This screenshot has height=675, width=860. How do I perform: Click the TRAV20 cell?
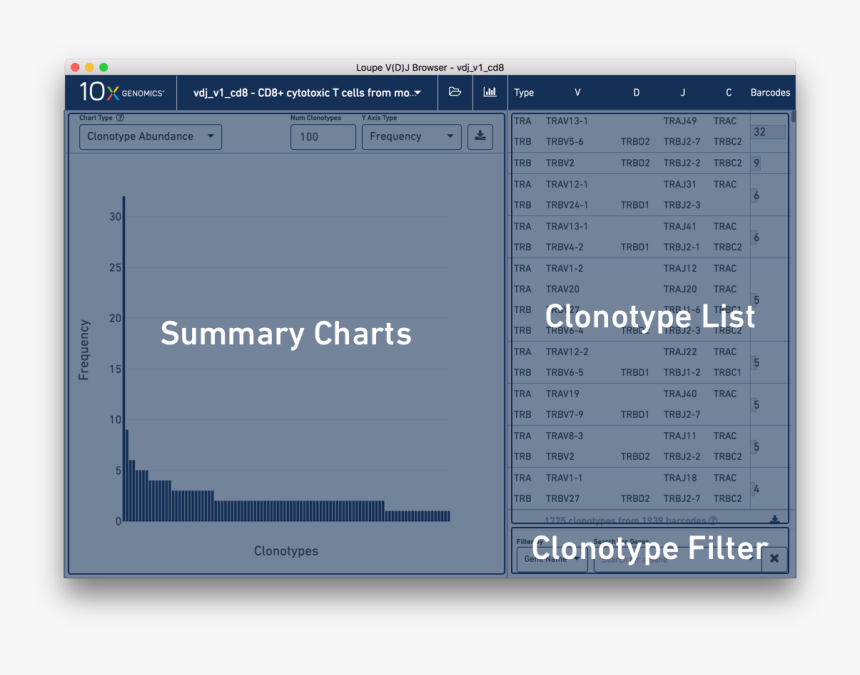tap(562, 289)
